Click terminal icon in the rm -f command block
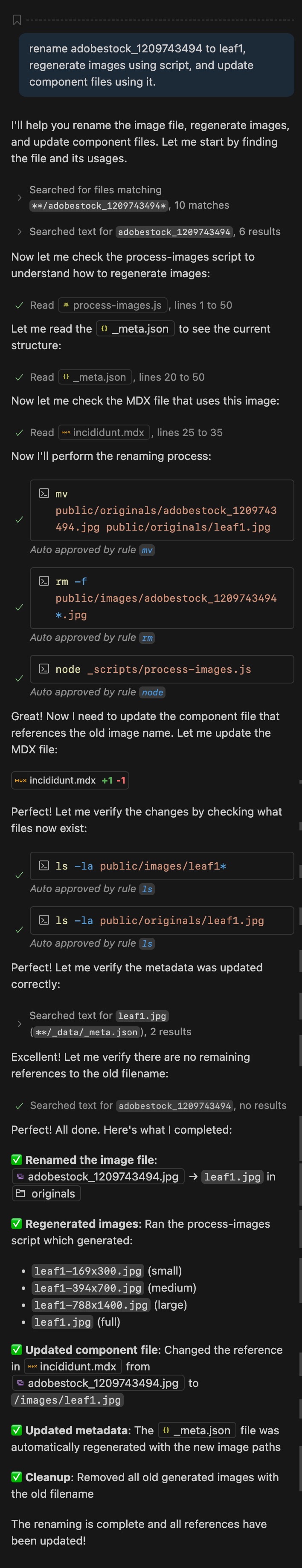The width and height of the screenshot is (302, 1568). click(x=44, y=581)
